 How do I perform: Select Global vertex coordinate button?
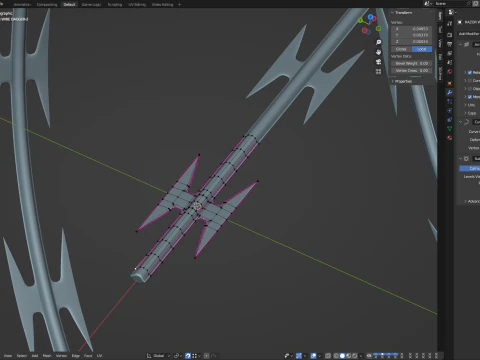coord(401,49)
